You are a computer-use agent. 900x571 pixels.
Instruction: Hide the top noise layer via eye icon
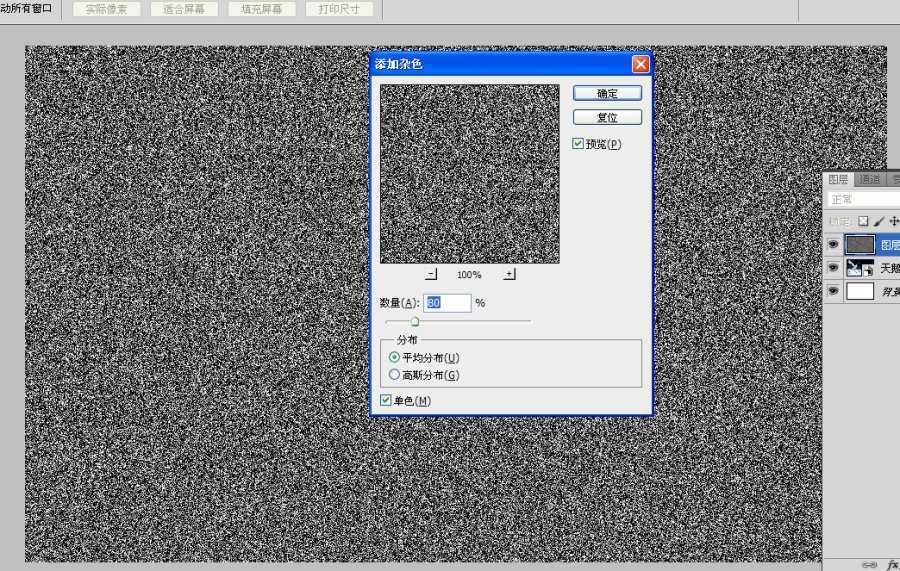(833, 244)
